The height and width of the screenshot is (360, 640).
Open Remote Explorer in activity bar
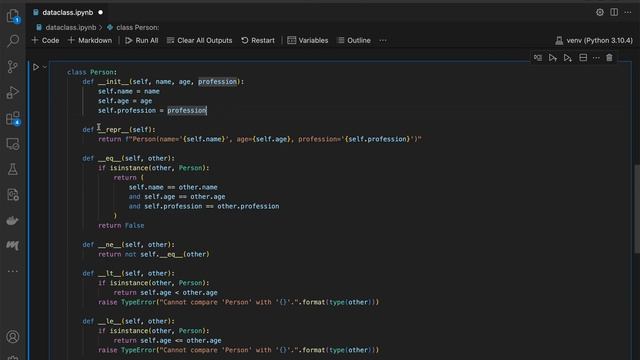coord(13,144)
